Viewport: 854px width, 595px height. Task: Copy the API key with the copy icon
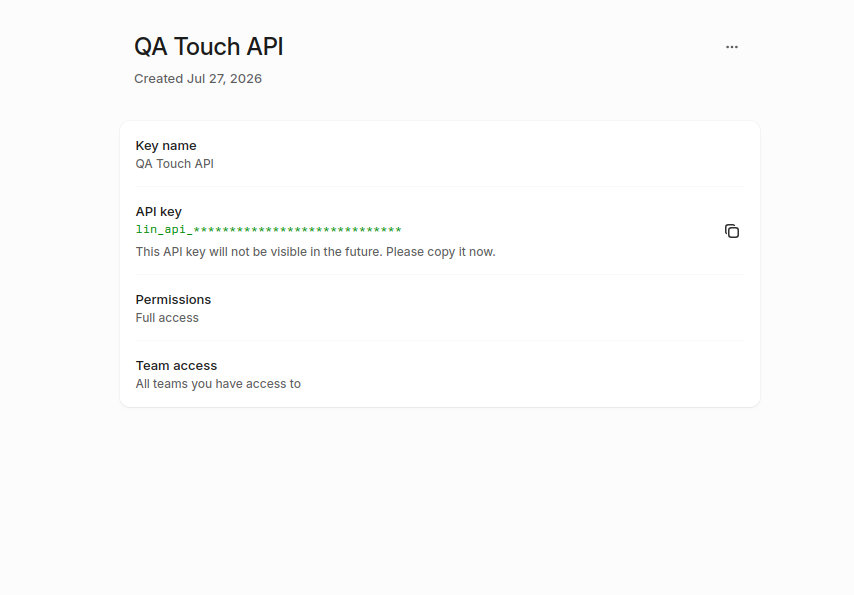pos(731,231)
